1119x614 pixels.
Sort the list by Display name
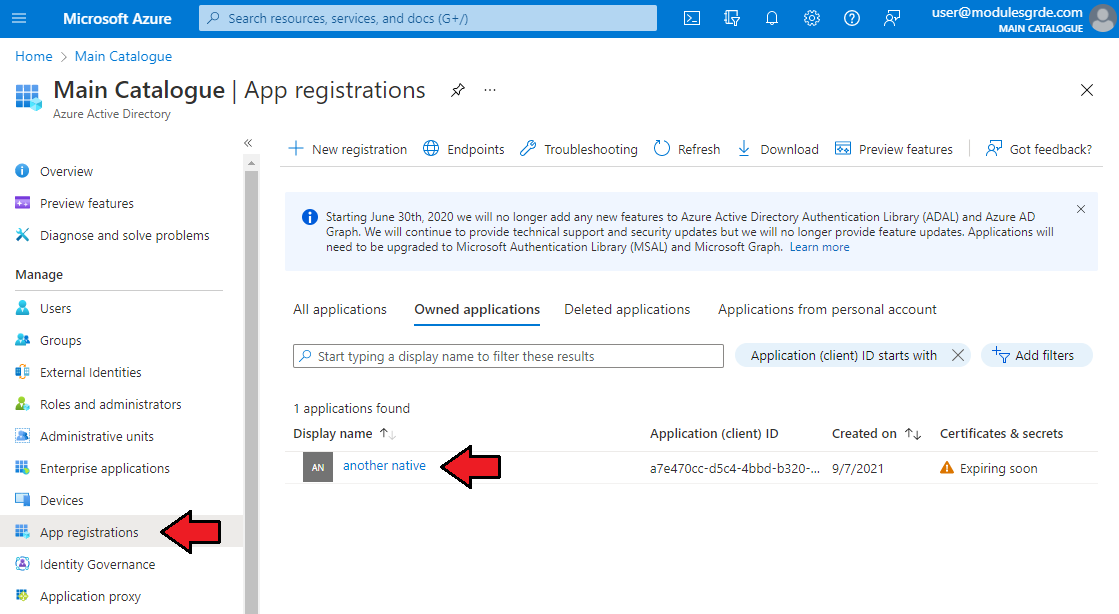tap(388, 434)
